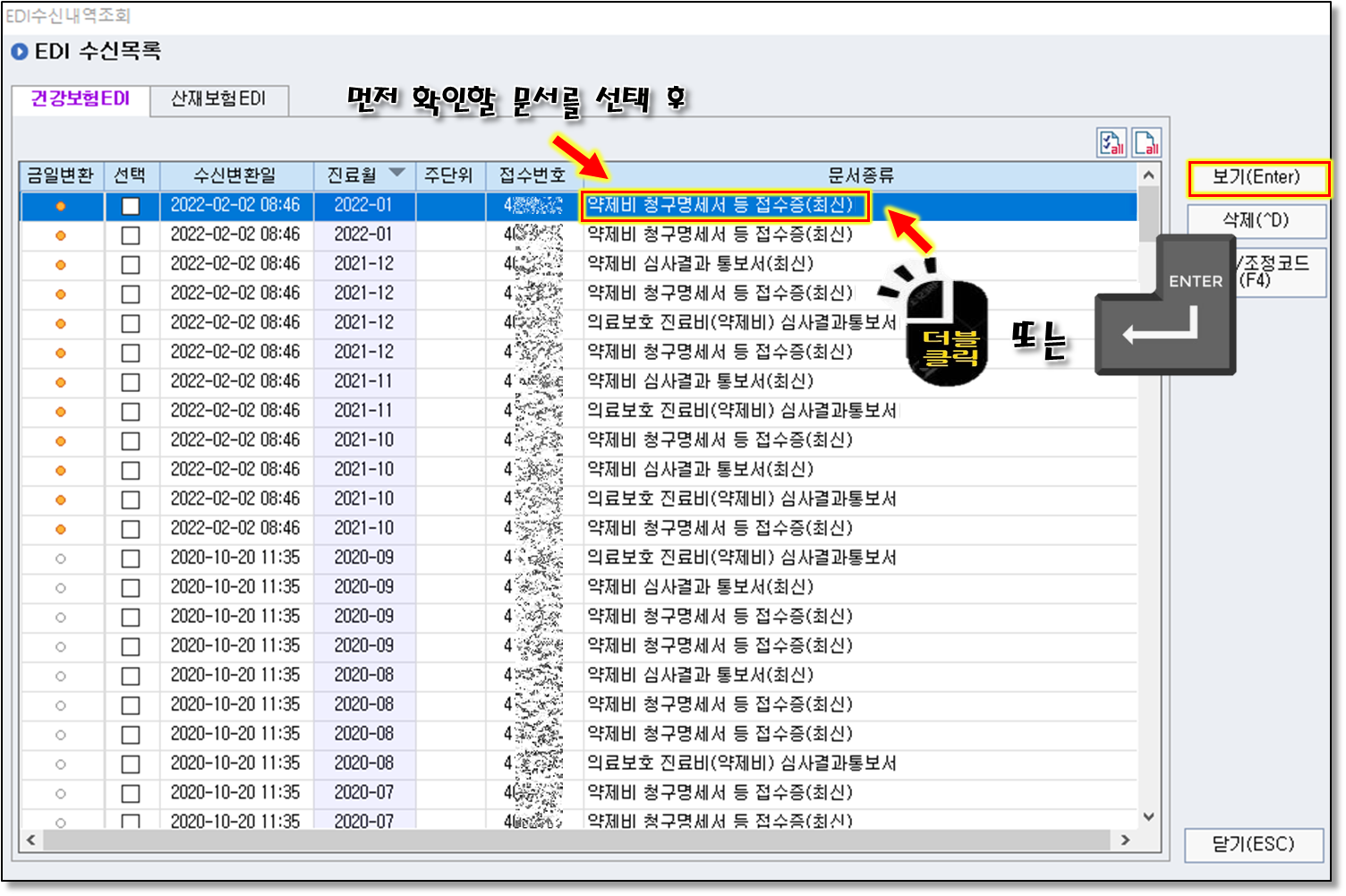The width and height of the screenshot is (1346, 896).
Task: Click the 보기(Enter) button
Action: 1257,177
